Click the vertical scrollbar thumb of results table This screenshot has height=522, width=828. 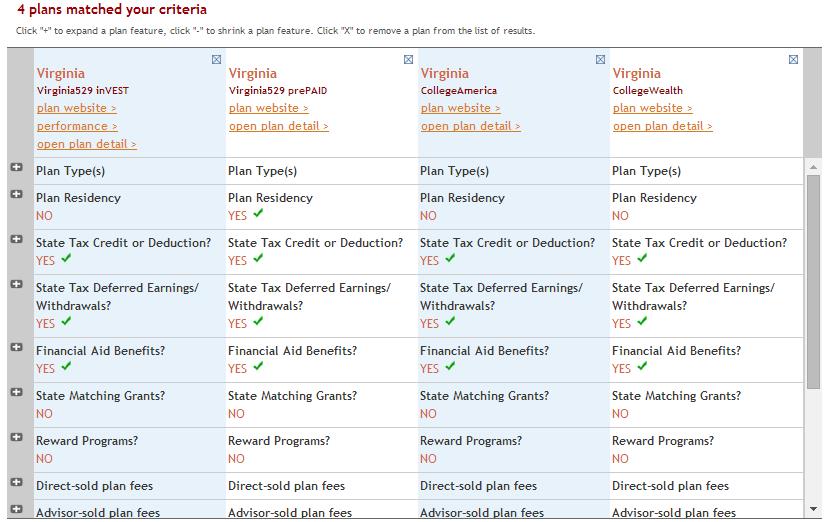pyautogui.click(x=813, y=282)
